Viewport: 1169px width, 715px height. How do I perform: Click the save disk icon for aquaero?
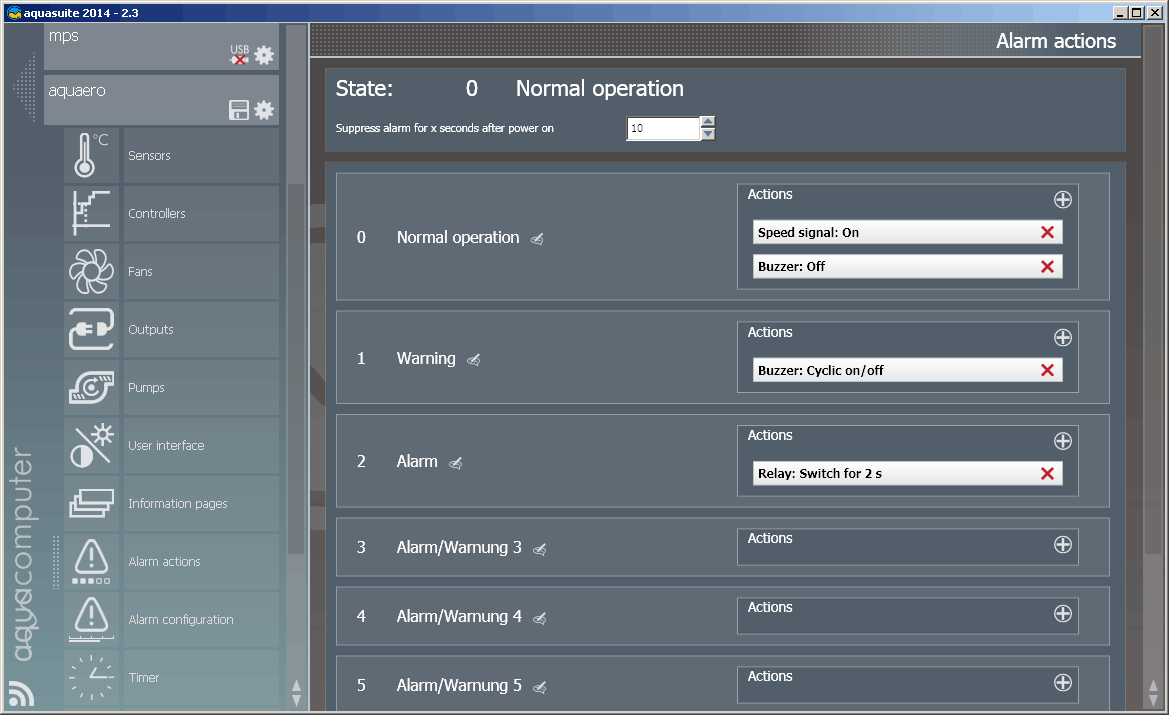pos(239,110)
